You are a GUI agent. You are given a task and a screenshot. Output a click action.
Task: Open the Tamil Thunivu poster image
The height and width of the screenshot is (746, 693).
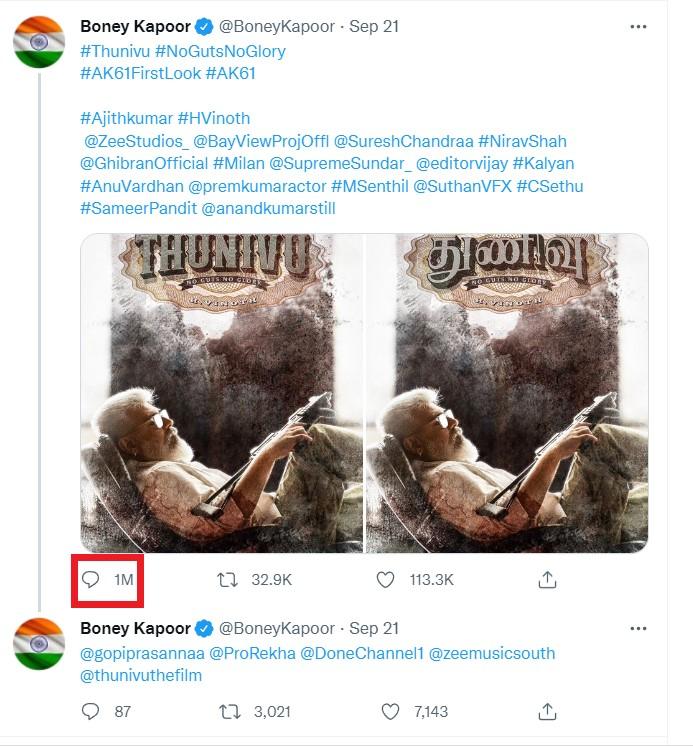(x=507, y=393)
